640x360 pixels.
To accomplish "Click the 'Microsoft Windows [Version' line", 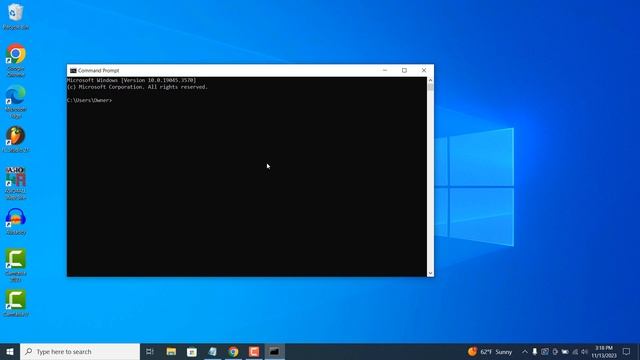I will (x=132, y=80).
